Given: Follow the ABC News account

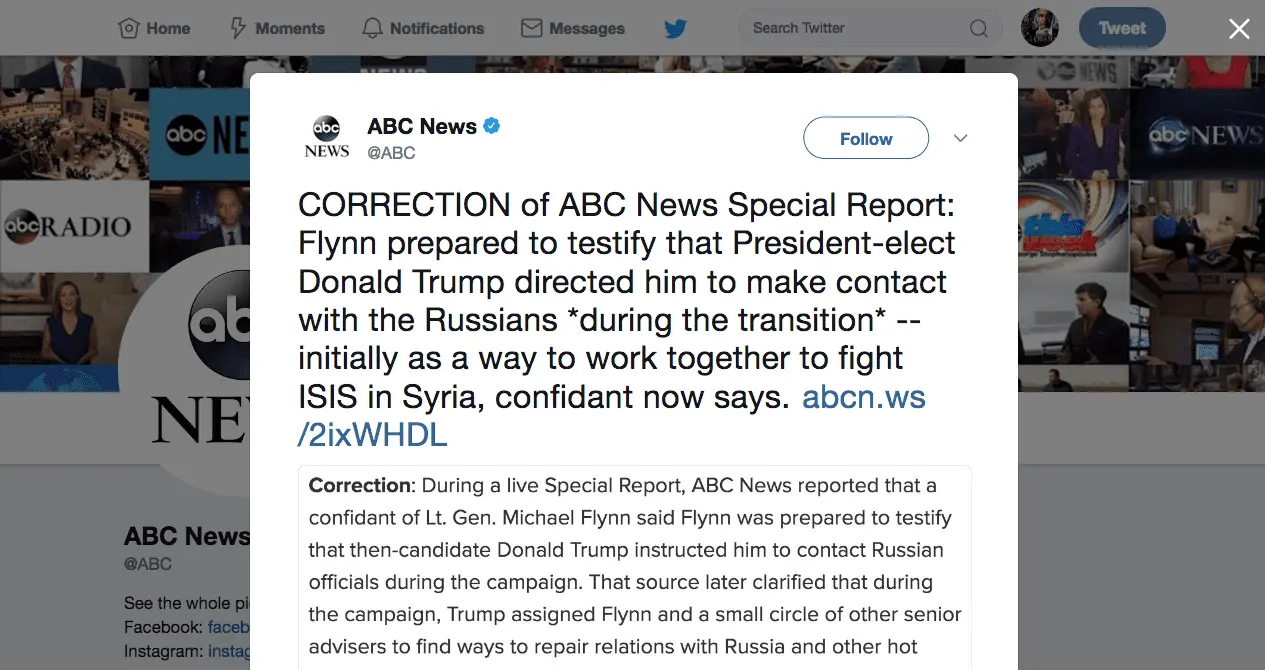Looking at the screenshot, I should click(x=866, y=139).
